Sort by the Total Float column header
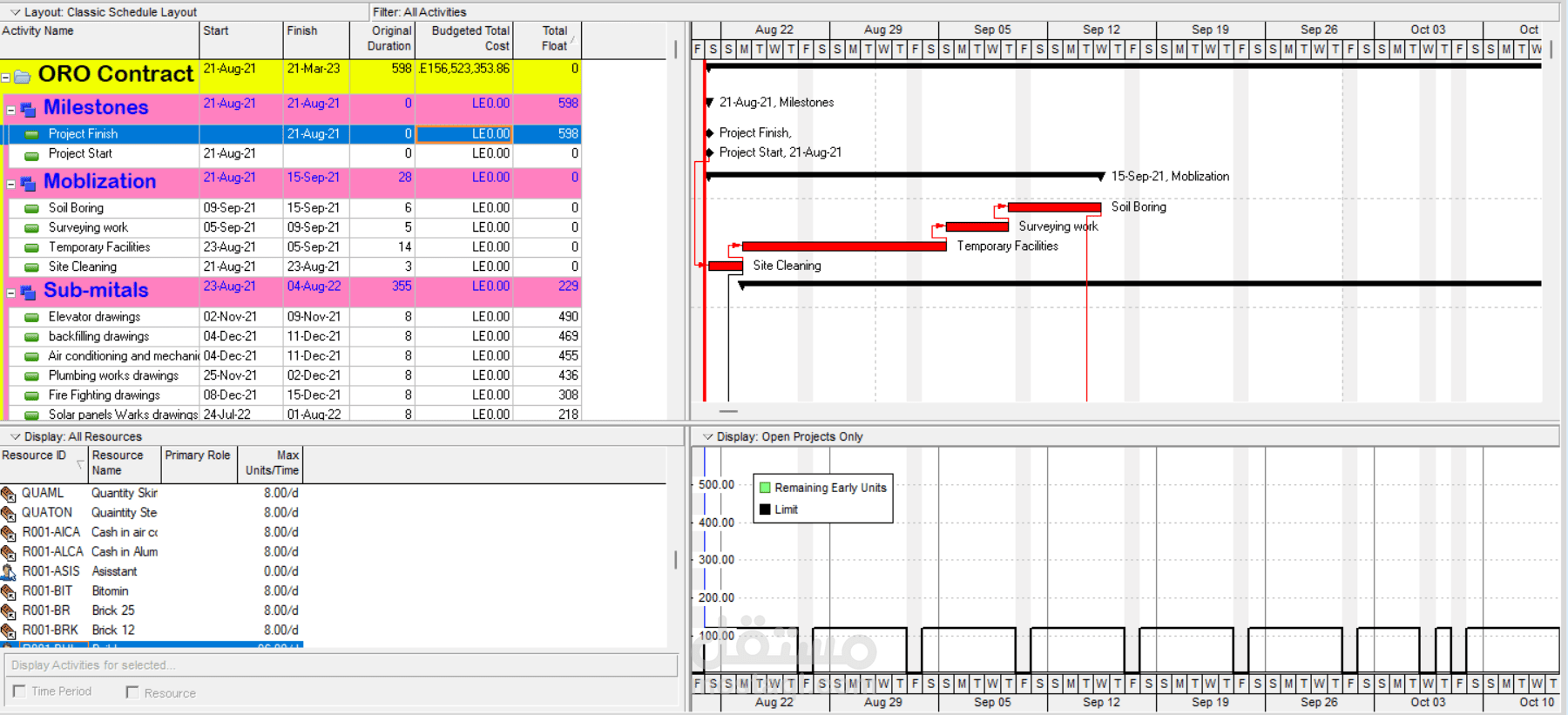This screenshot has width=1568, height=715. (547, 40)
